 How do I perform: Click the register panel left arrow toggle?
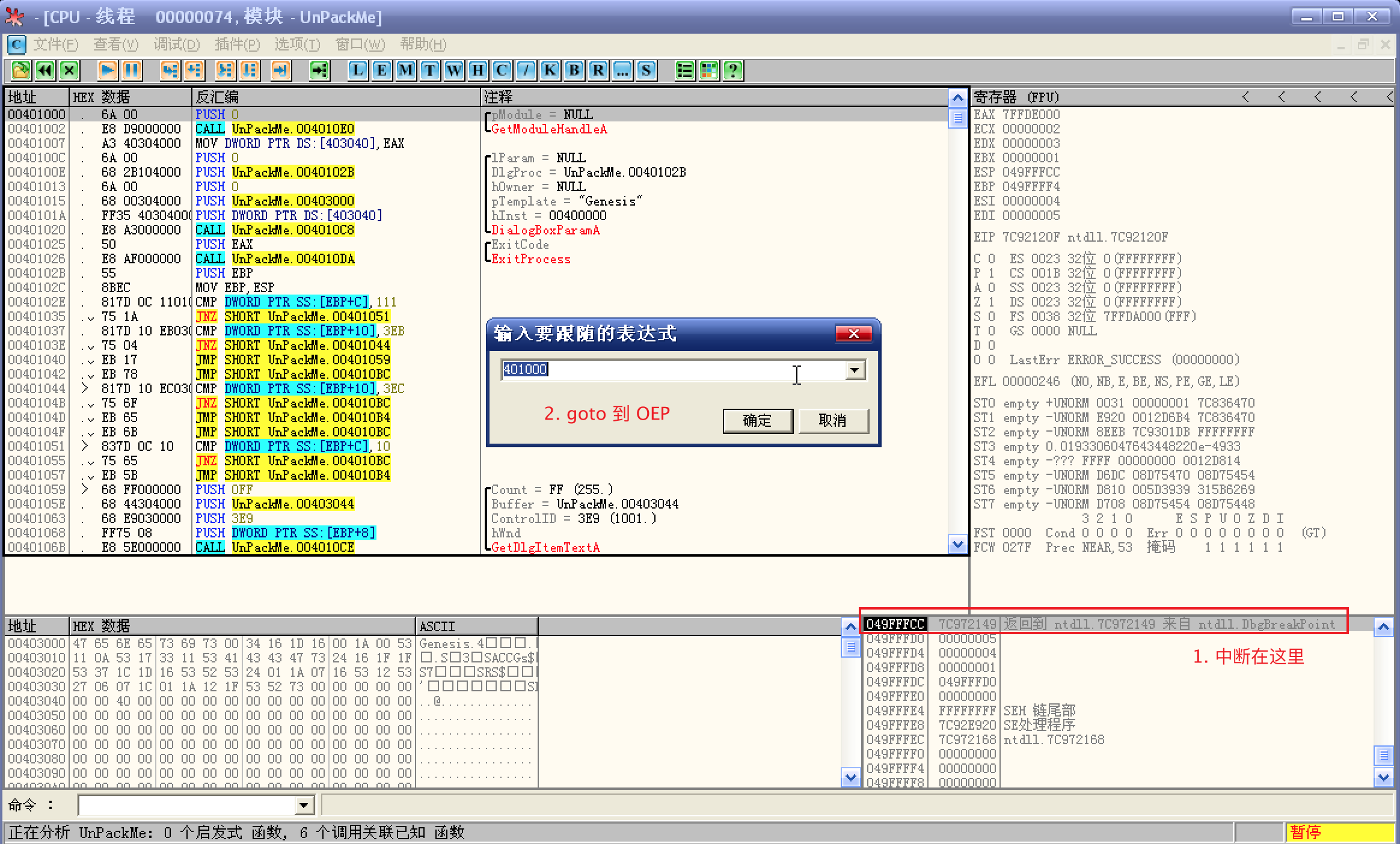(x=1245, y=97)
